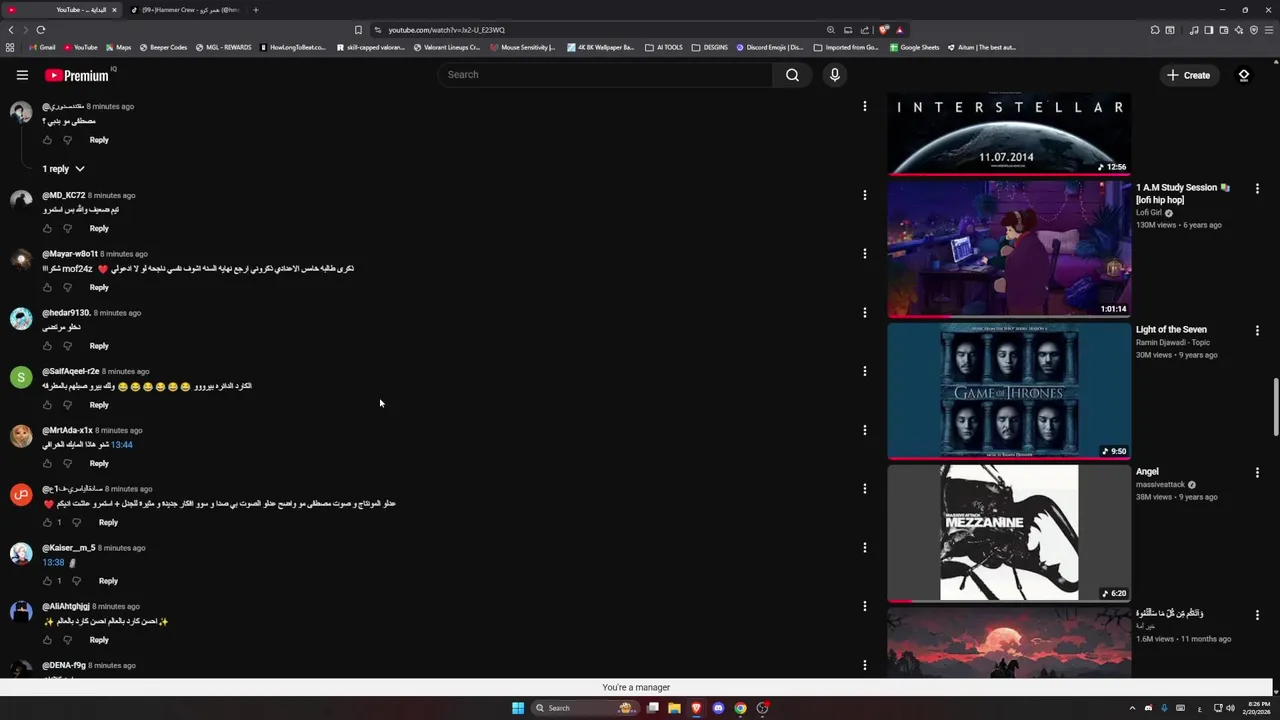Toggle the browser sidebar panel icon
The height and width of the screenshot is (720, 1280).
click(1208, 30)
